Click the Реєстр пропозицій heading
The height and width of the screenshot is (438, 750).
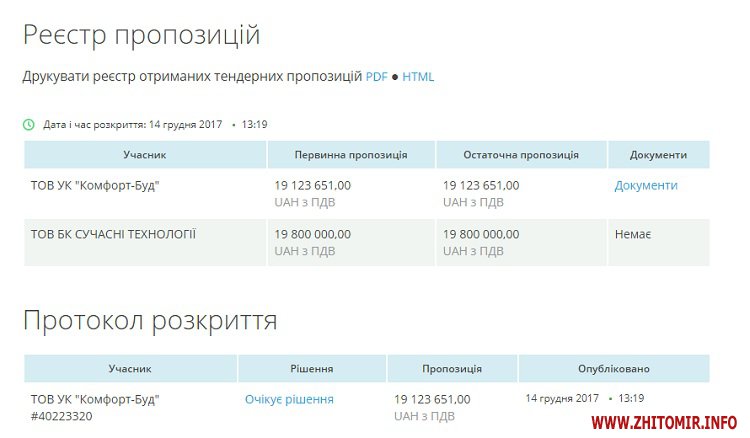click(x=141, y=36)
